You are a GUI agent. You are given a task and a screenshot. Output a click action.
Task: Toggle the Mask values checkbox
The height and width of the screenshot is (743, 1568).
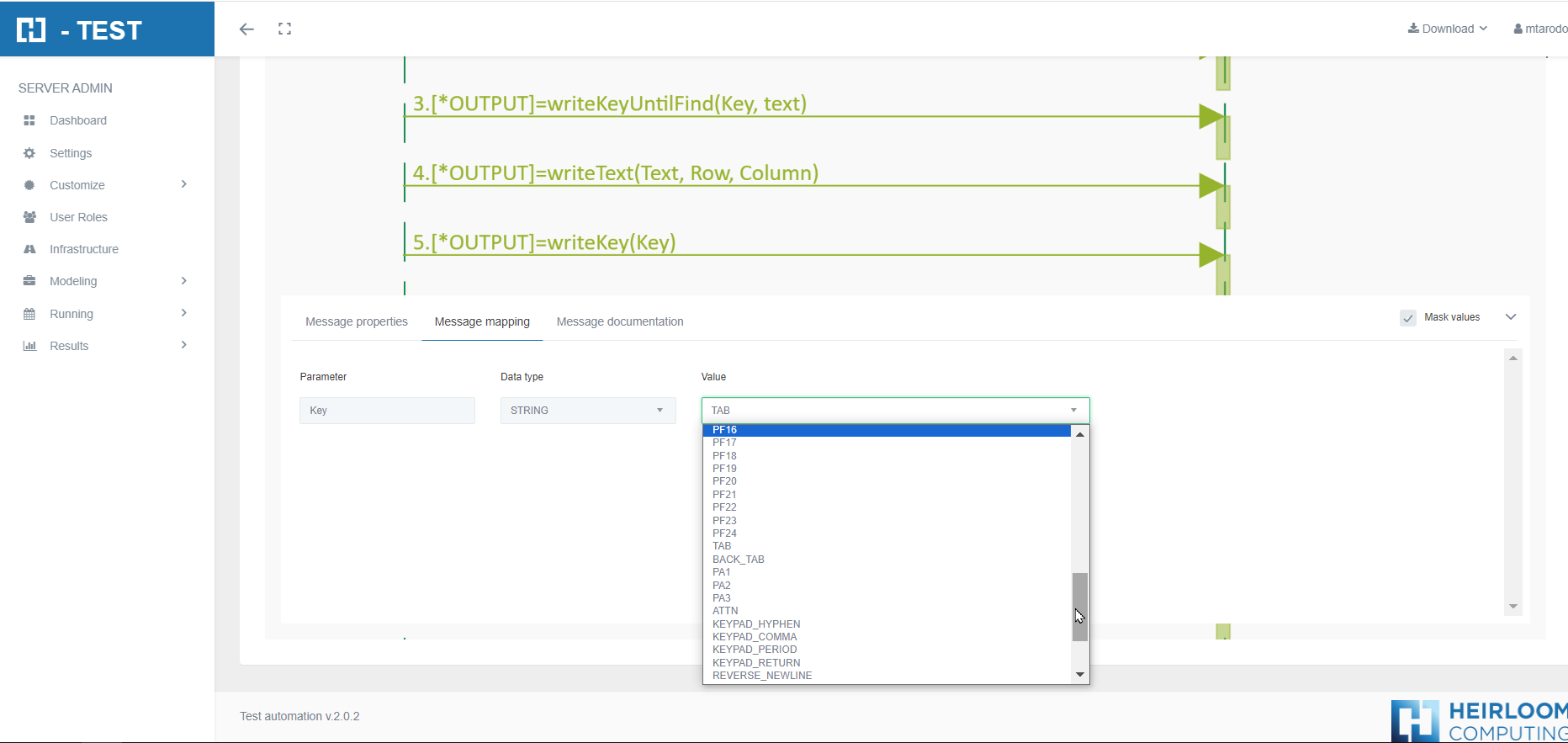coord(1408,318)
